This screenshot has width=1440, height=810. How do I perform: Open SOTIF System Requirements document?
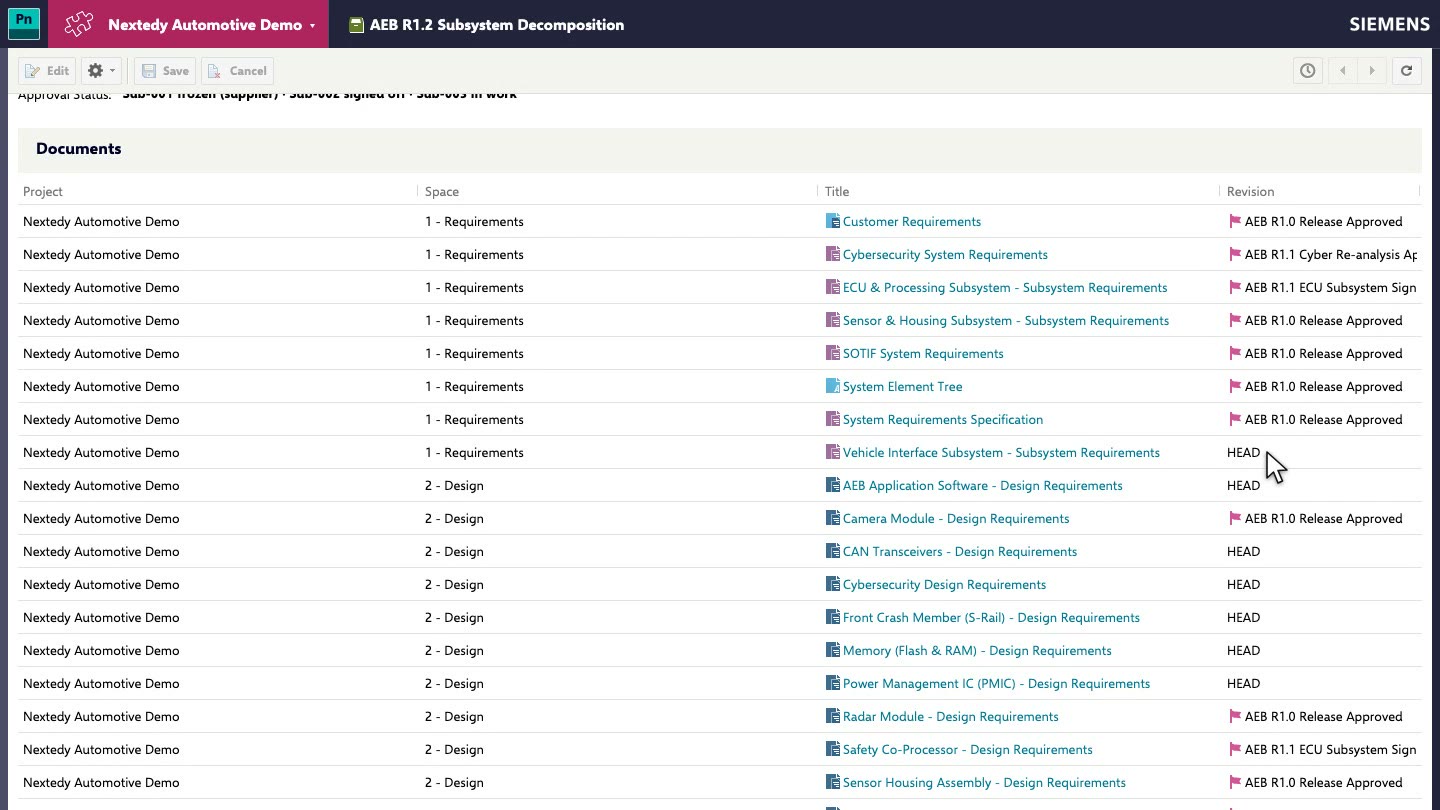(x=923, y=354)
